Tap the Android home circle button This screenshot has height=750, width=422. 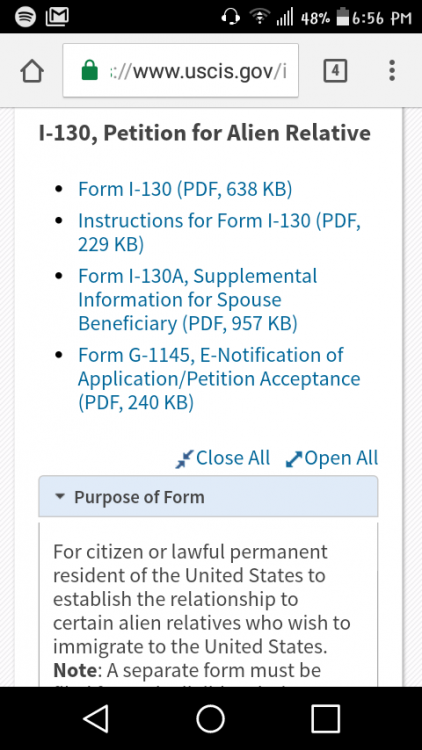(x=211, y=718)
